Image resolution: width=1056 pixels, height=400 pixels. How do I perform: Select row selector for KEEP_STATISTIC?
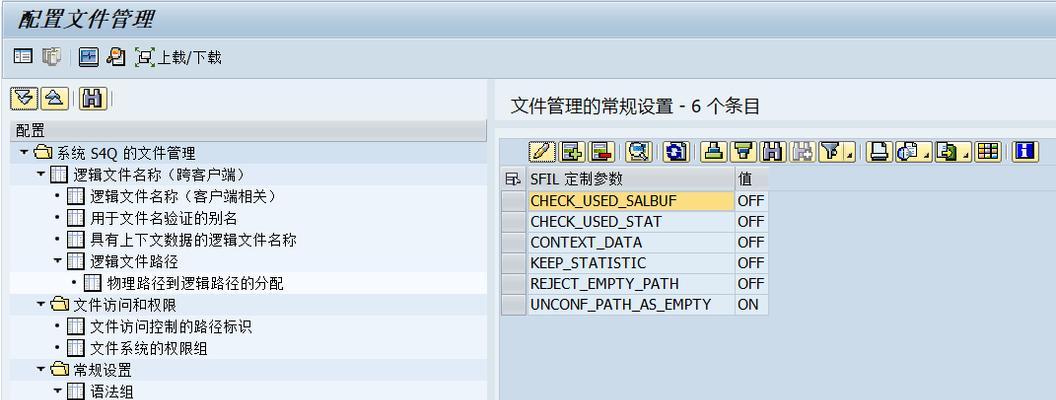coord(513,263)
